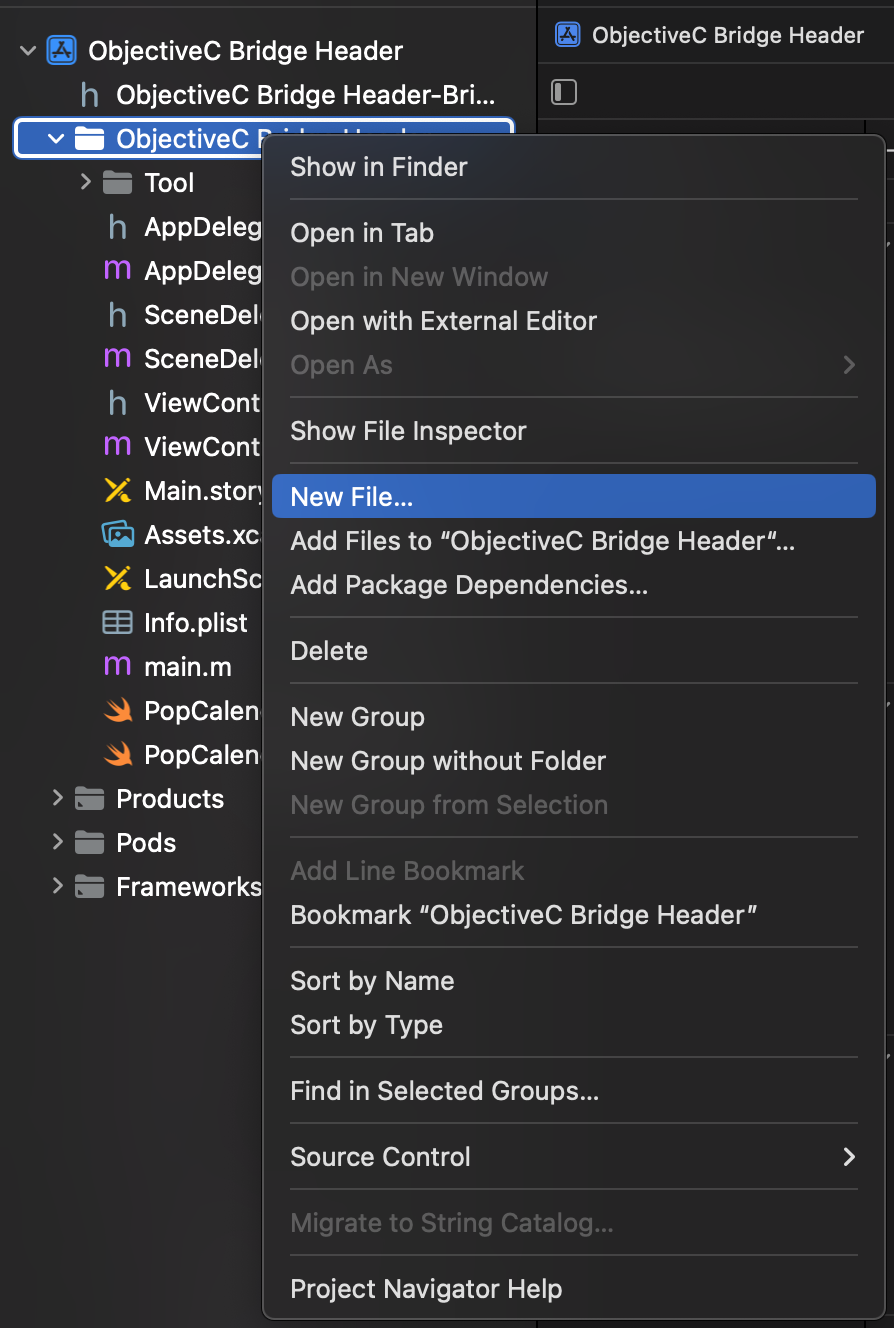Screen dimensions: 894x1328
Task: Click the project icon in the editor tab
Action: point(568,35)
